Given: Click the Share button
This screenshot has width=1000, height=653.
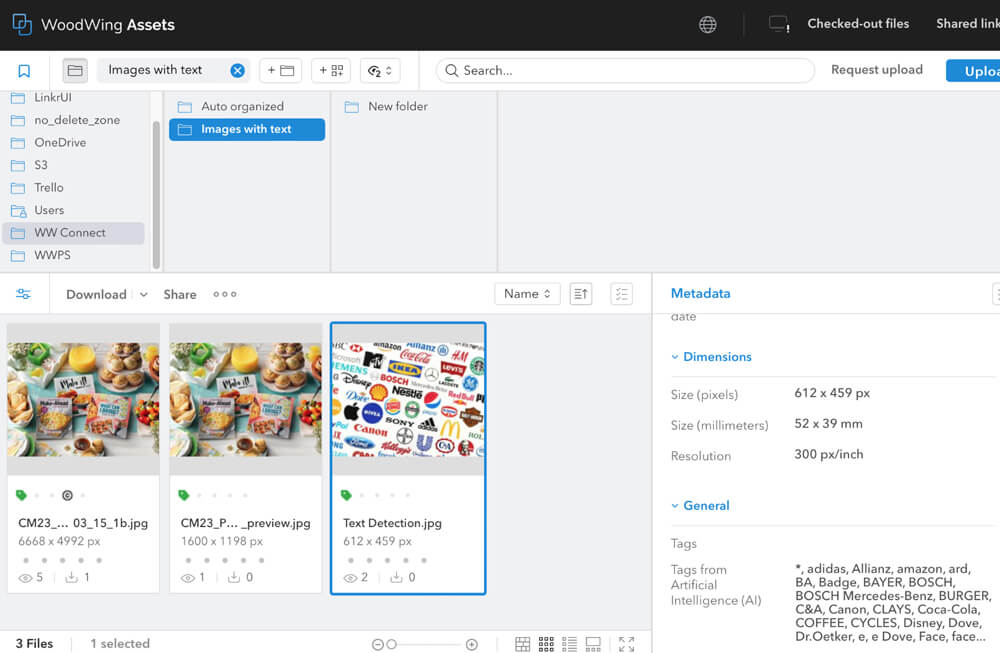Looking at the screenshot, I should point(180,294).
